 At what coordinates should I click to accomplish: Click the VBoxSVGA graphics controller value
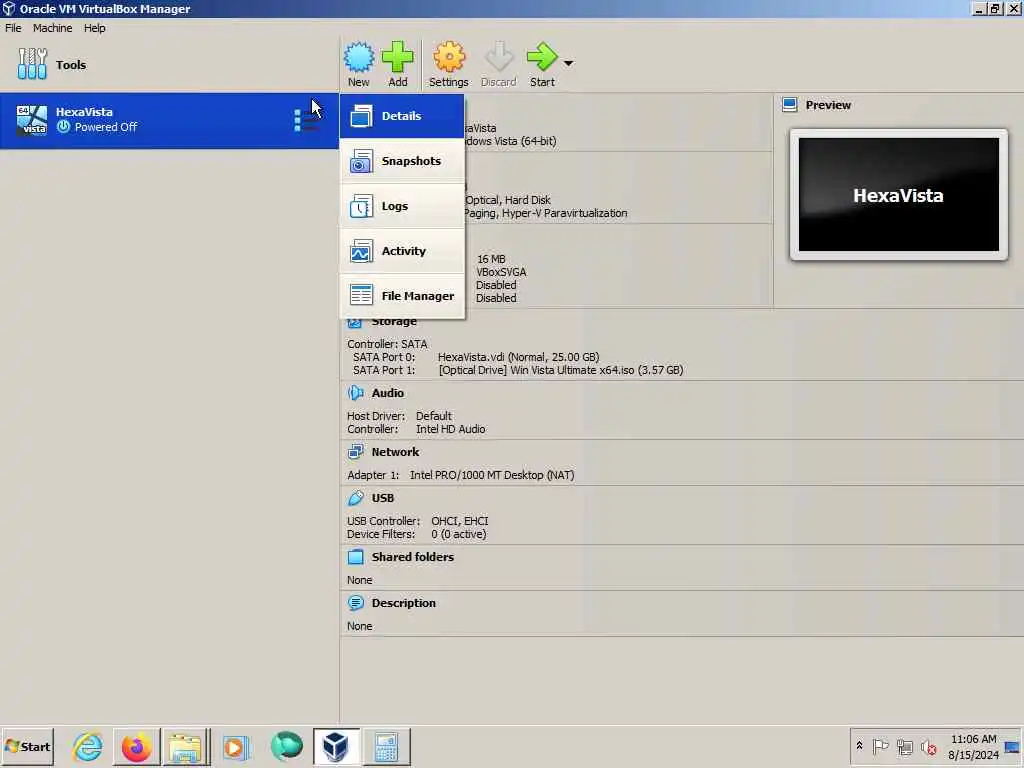[x=501, y=272]
